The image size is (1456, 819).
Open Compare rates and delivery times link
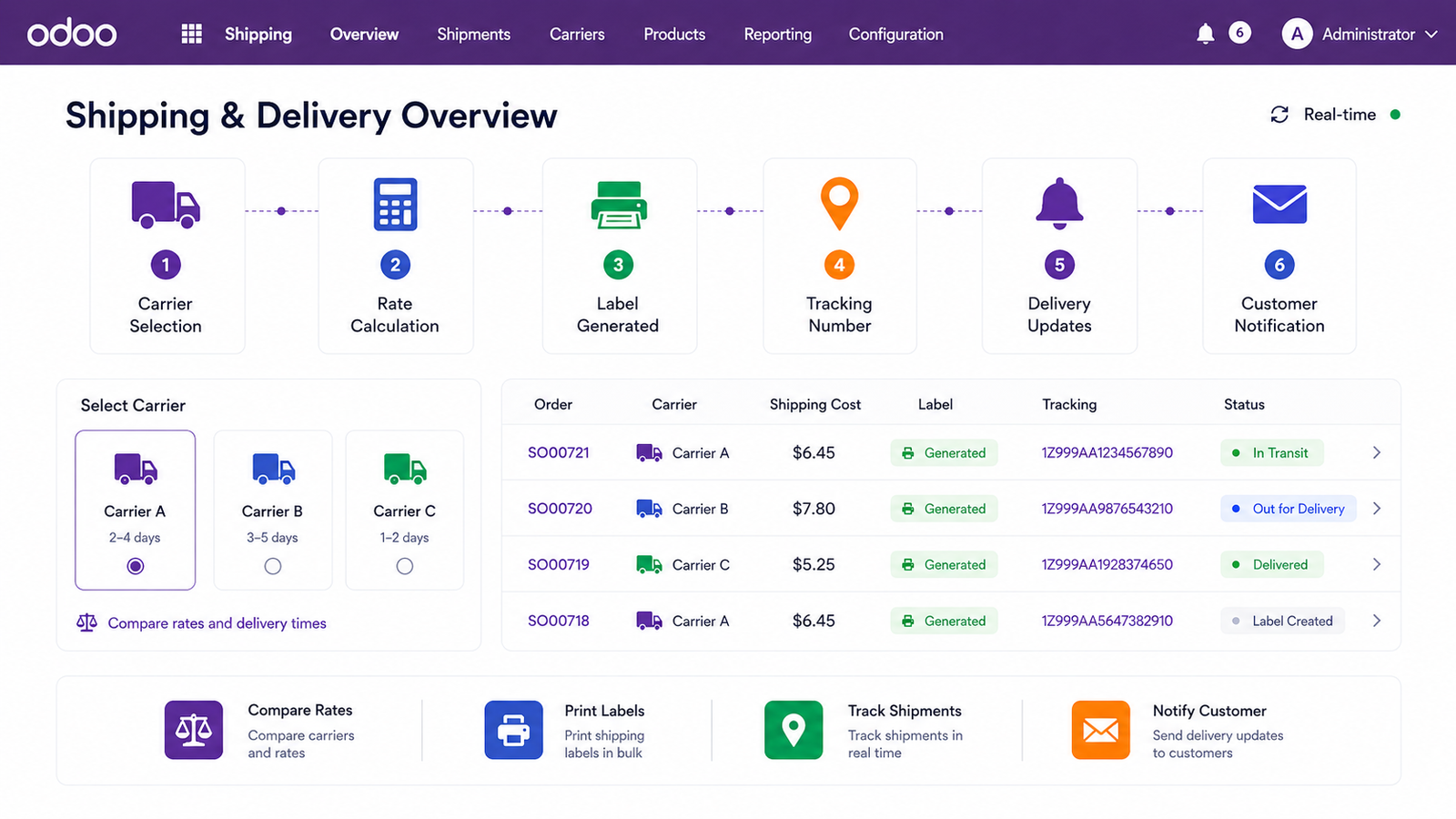217,623
